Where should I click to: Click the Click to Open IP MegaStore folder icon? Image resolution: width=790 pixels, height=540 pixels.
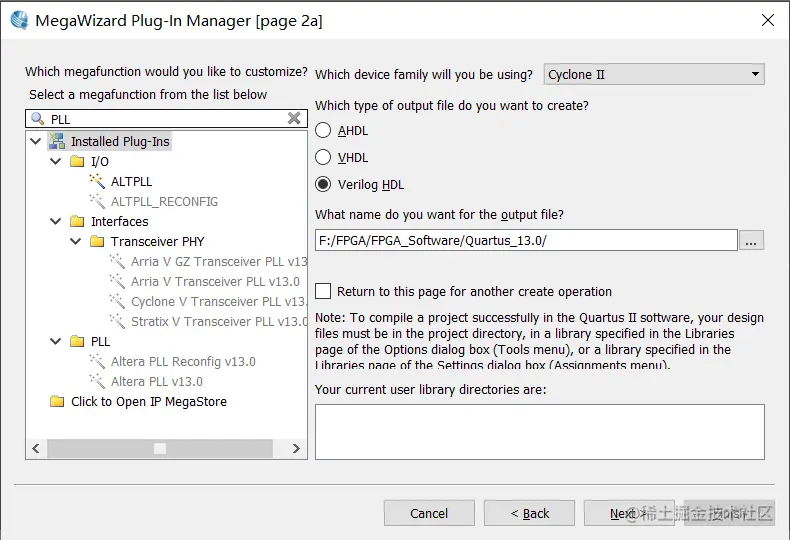(x=57, y=401)
